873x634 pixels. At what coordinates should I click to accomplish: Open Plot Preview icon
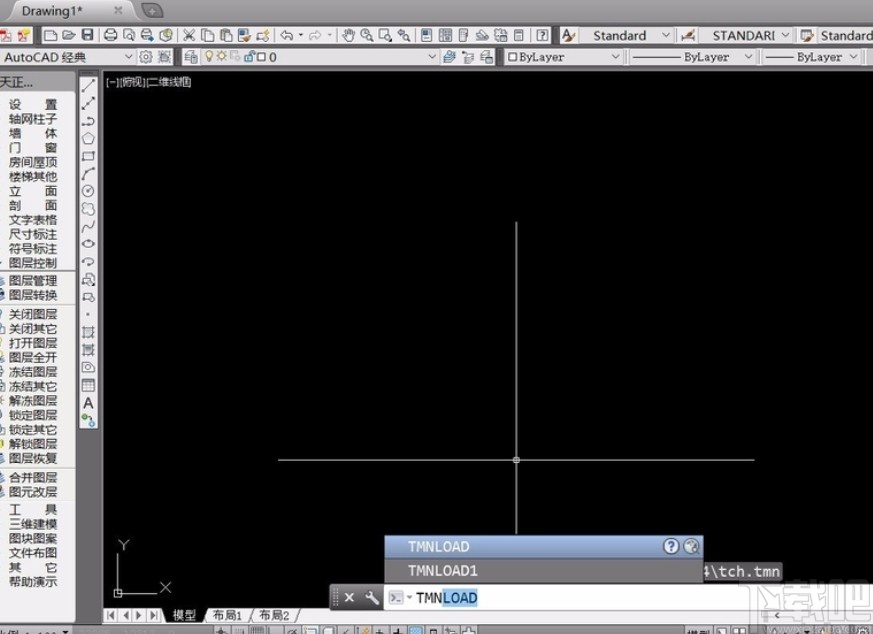tap(129, 36)
